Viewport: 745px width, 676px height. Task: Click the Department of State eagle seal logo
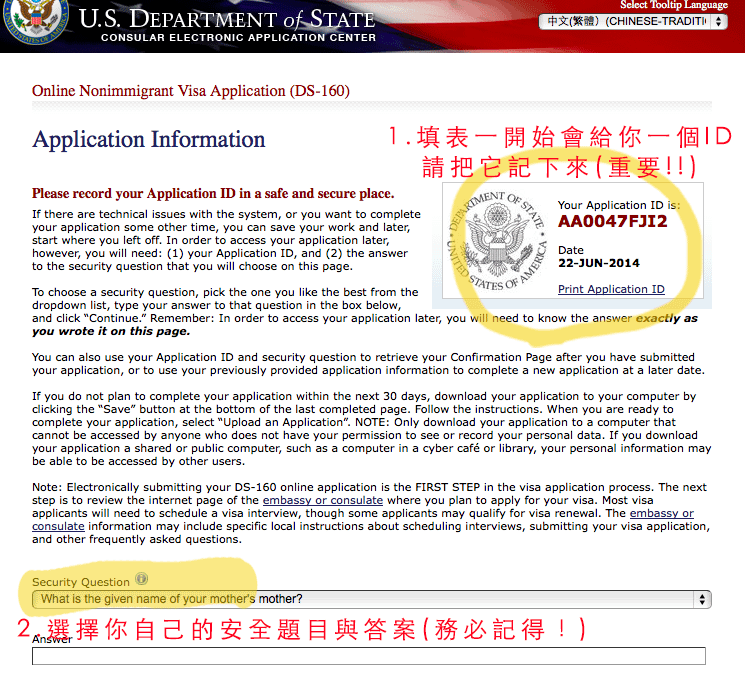35,19
